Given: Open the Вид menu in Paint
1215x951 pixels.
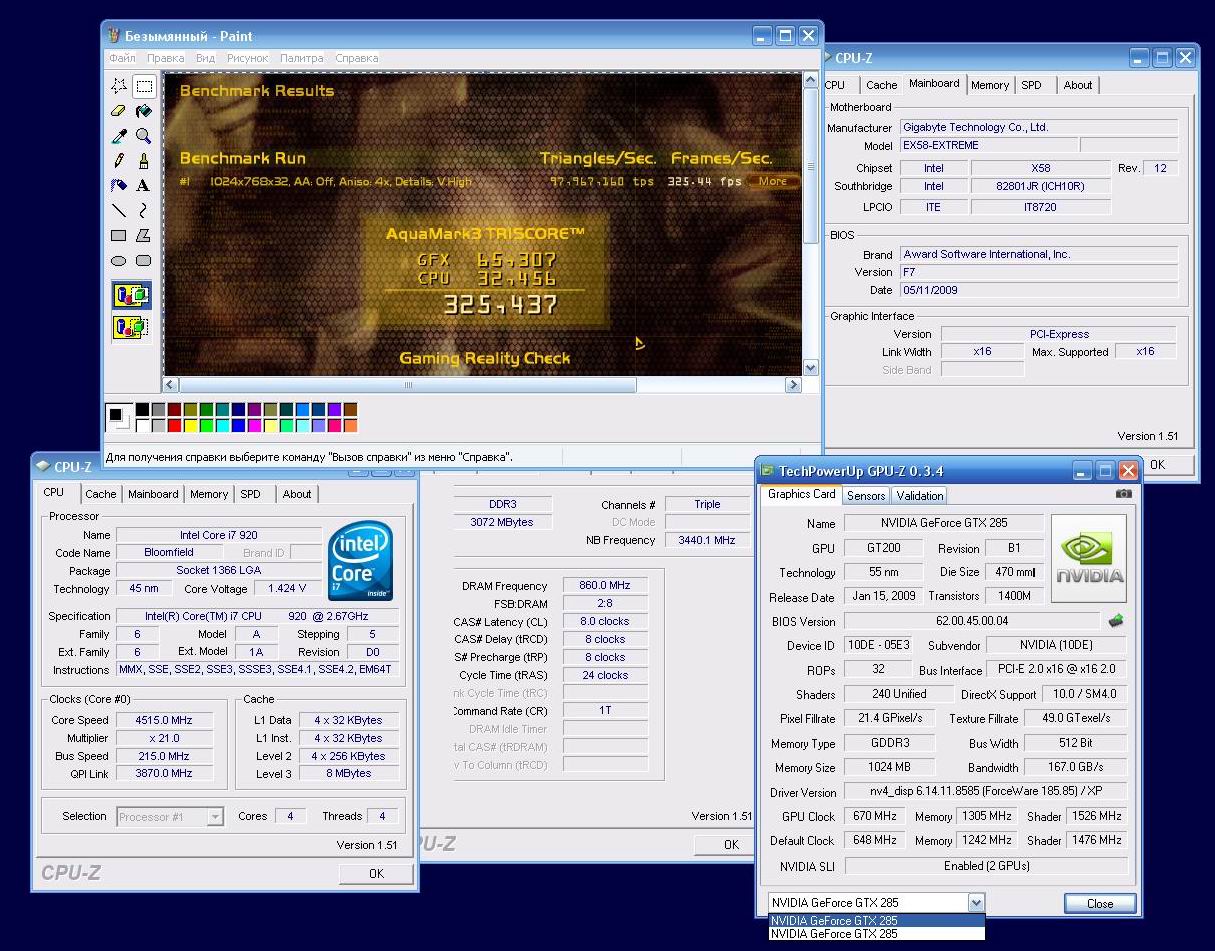Looking at the screenshot, I should (x=205, y=58).
